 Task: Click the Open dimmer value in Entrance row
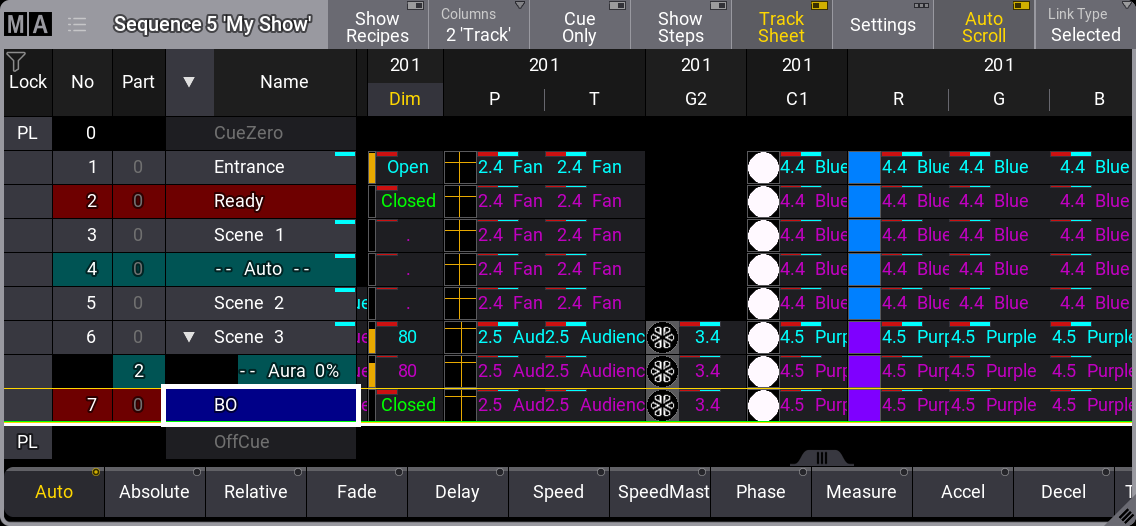[x=408, y=167]
